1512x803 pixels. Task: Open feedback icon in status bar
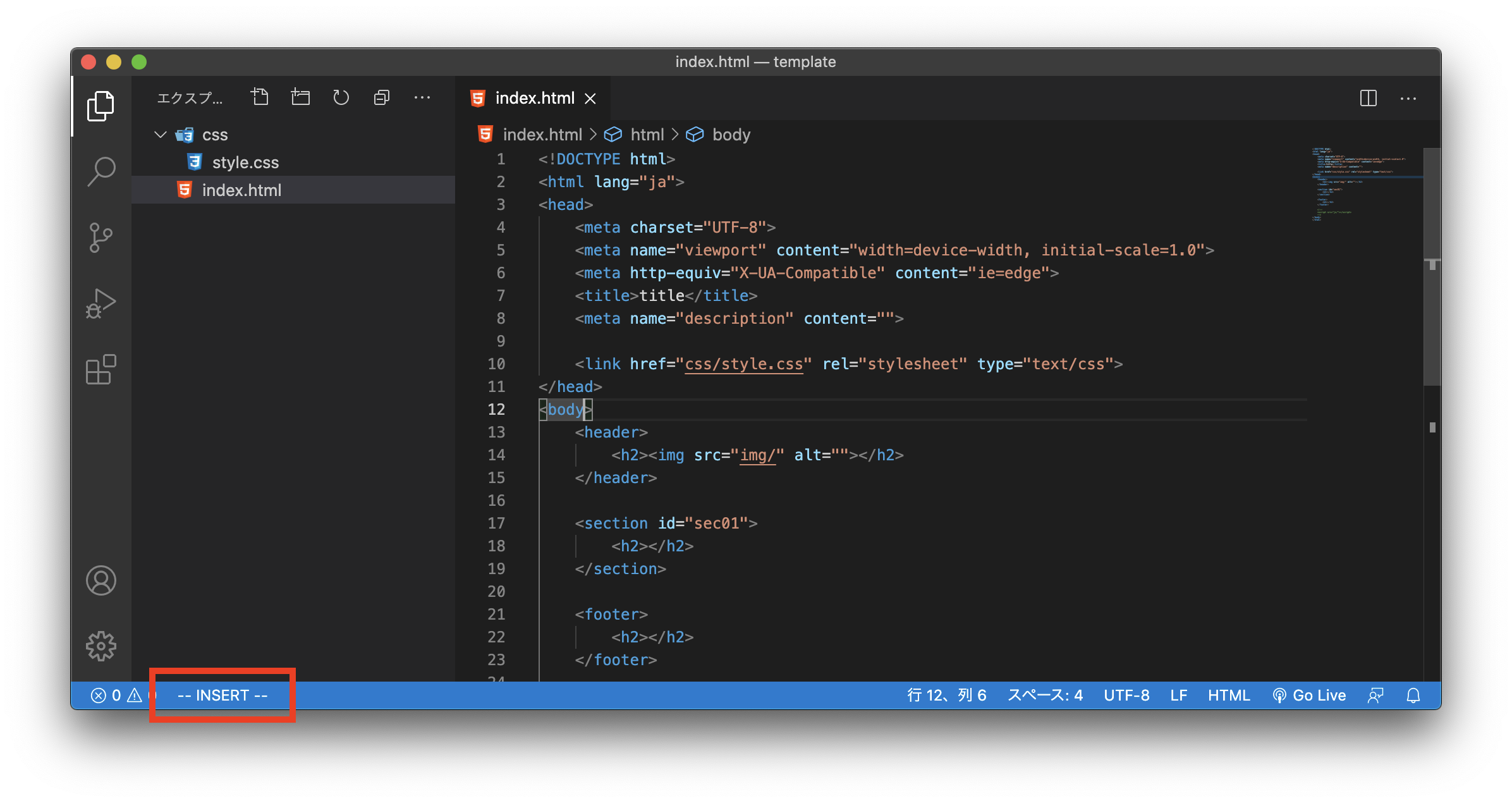[x=1375, y=696]
